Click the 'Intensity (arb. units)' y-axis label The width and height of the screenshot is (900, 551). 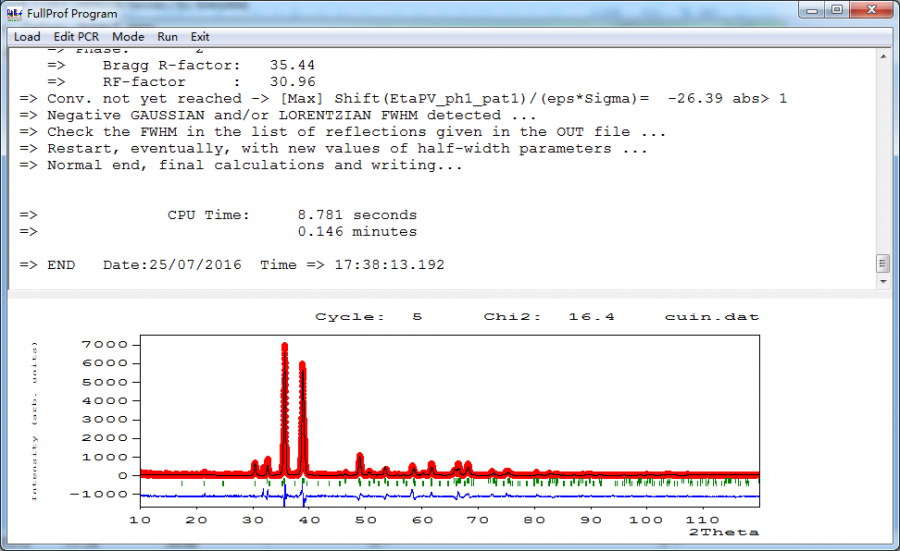(34, 421)
